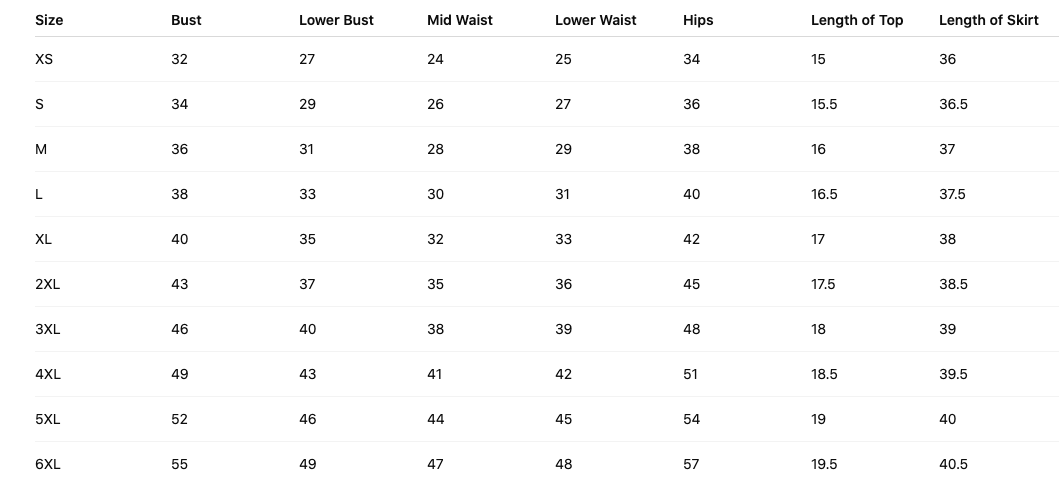Image resolution: width=1063 pixels, height=504 pixels.
Task: Select the Lower Bust column header
Action: coord(336,20)
